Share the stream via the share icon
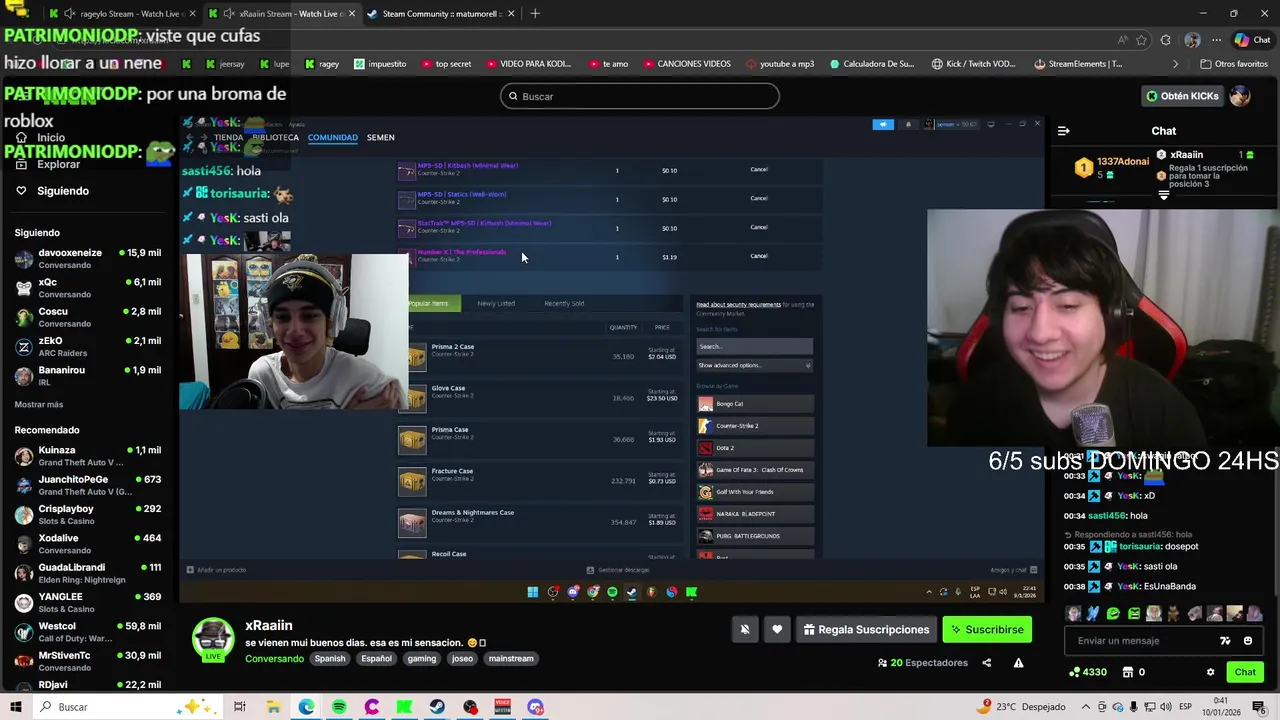 [x=986, y=662]
